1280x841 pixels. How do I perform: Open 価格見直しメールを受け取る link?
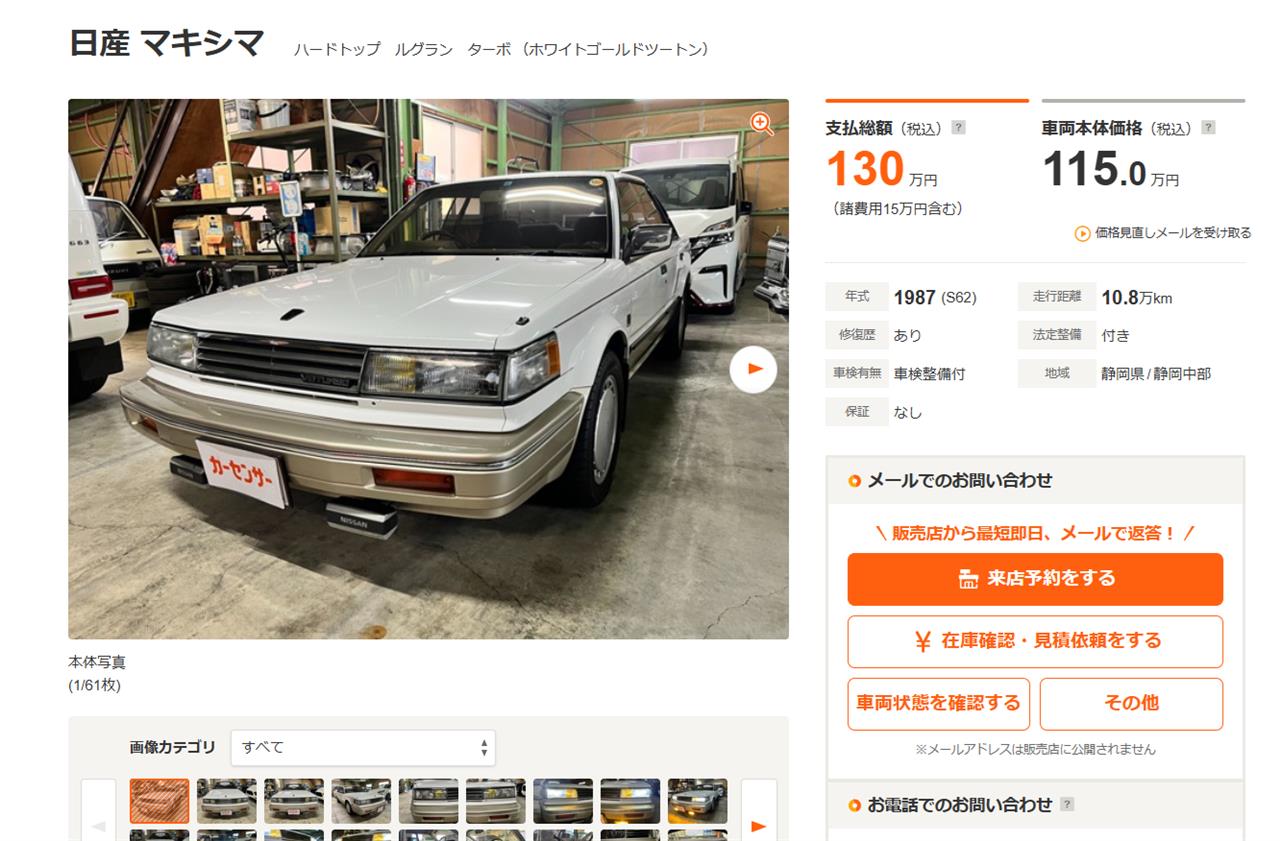coord(1163,233)
